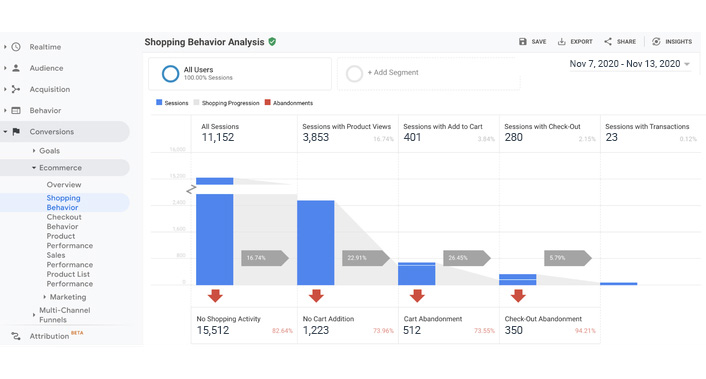Click the Product Views 3,853 value

[316, 137]
